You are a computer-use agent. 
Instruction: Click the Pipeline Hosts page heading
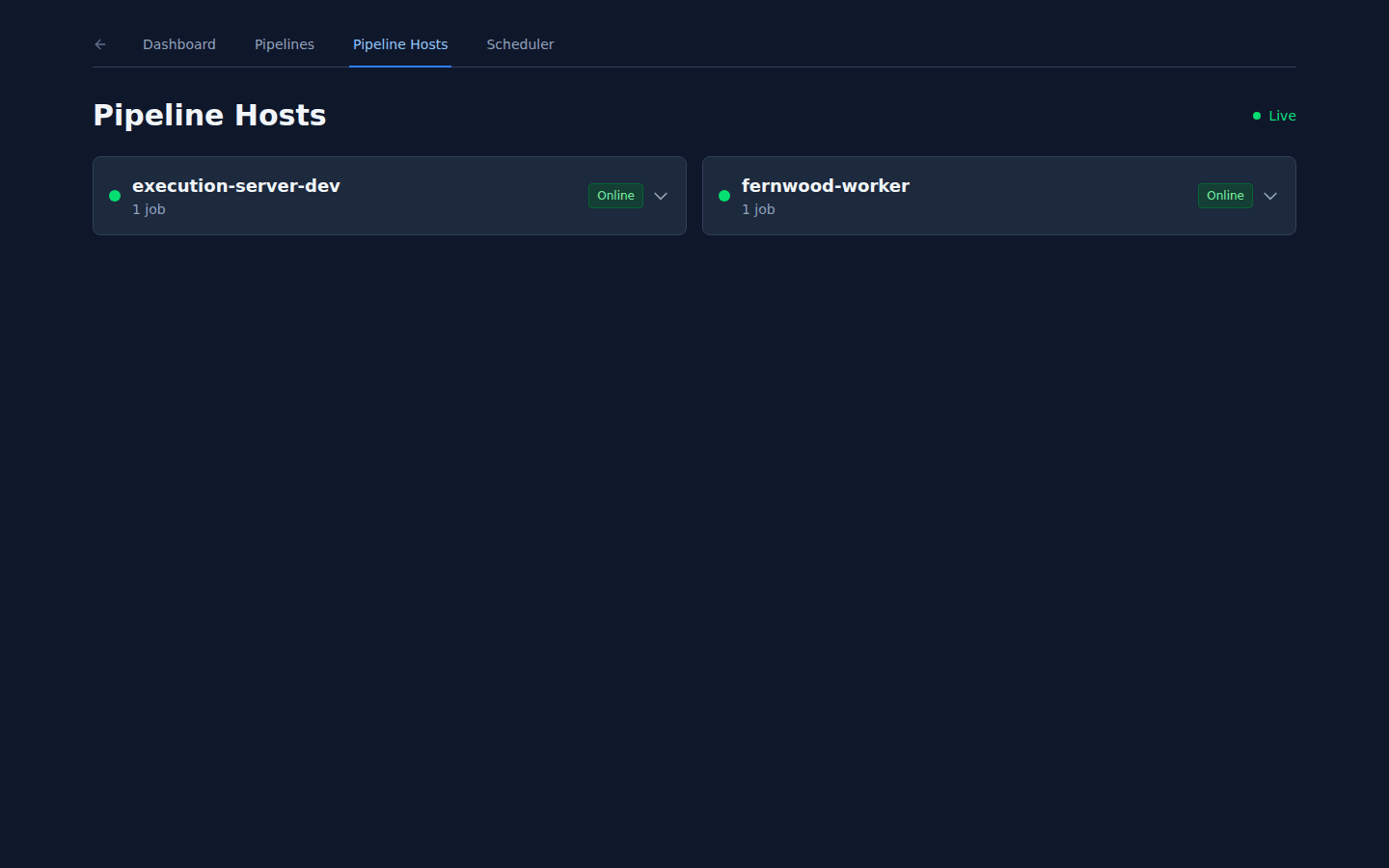pyautogui.click(x=209, y=115)
